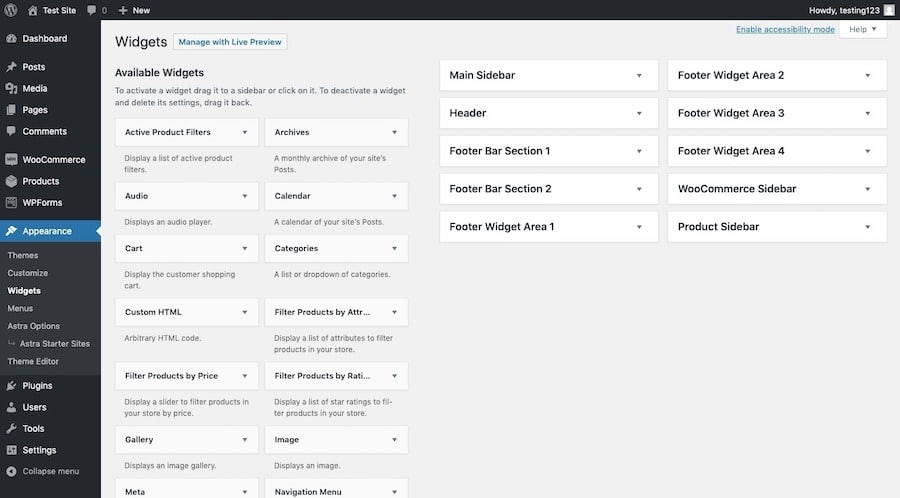Click the Dashboard gauge icon in sidebar

(11, 39)
